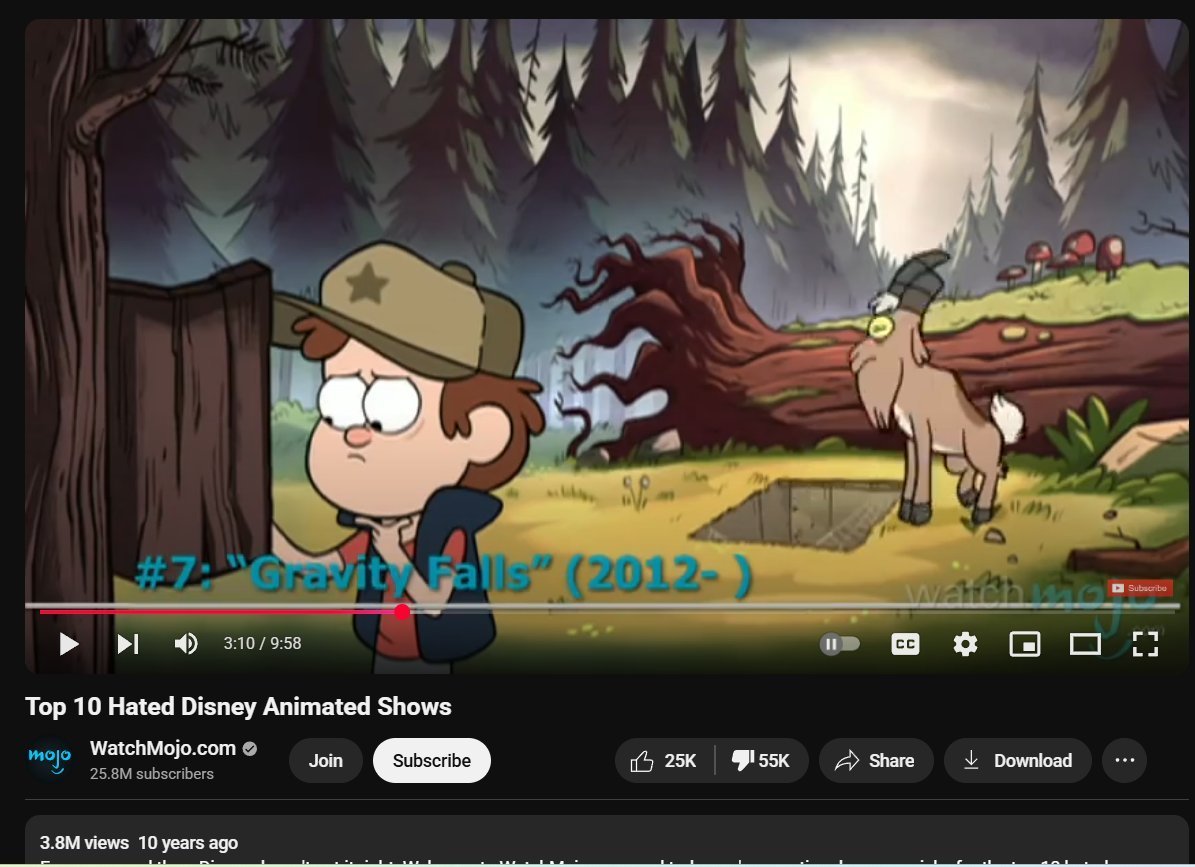Screen dimensions: 1195x867
Task: Open the WatchMojo.com channel name link
Action: 163,748
